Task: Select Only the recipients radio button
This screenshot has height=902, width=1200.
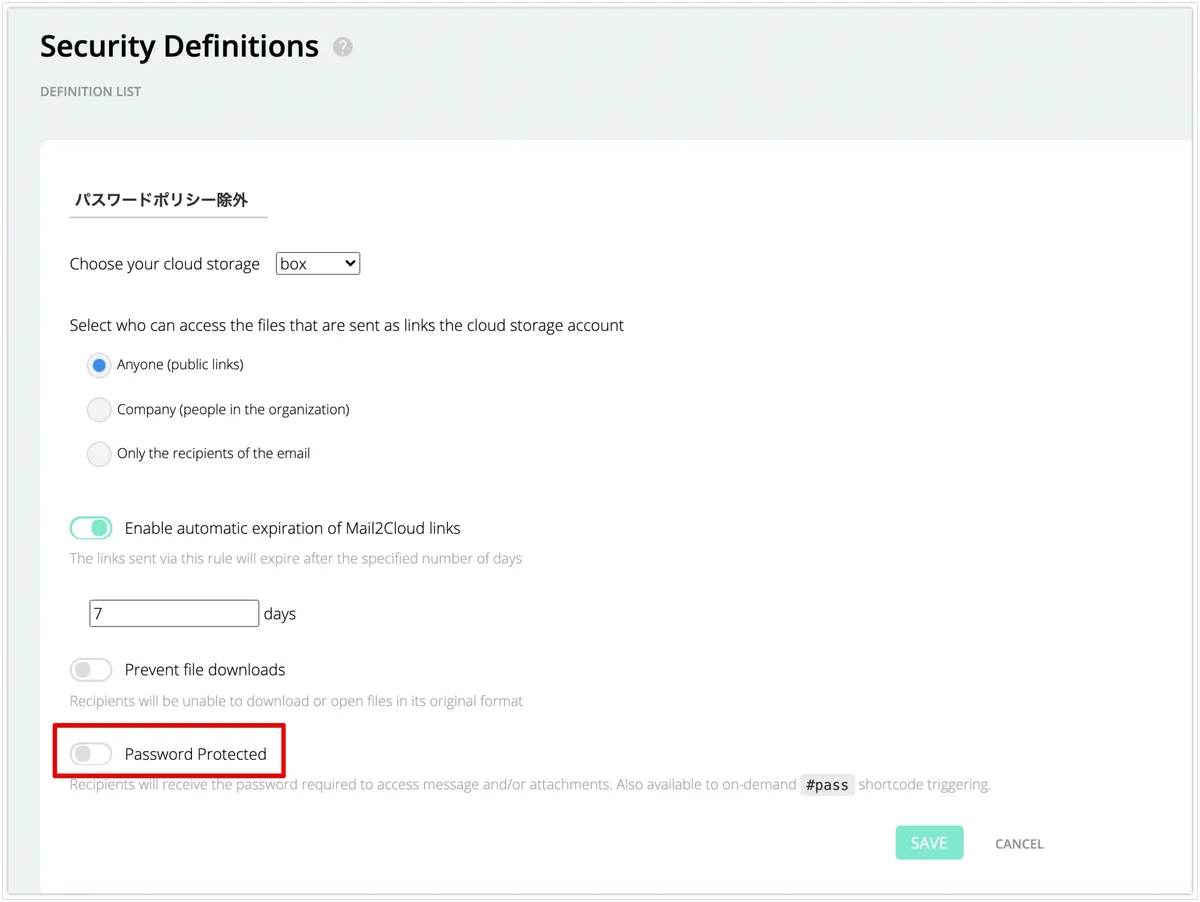Action: [99, 454]
